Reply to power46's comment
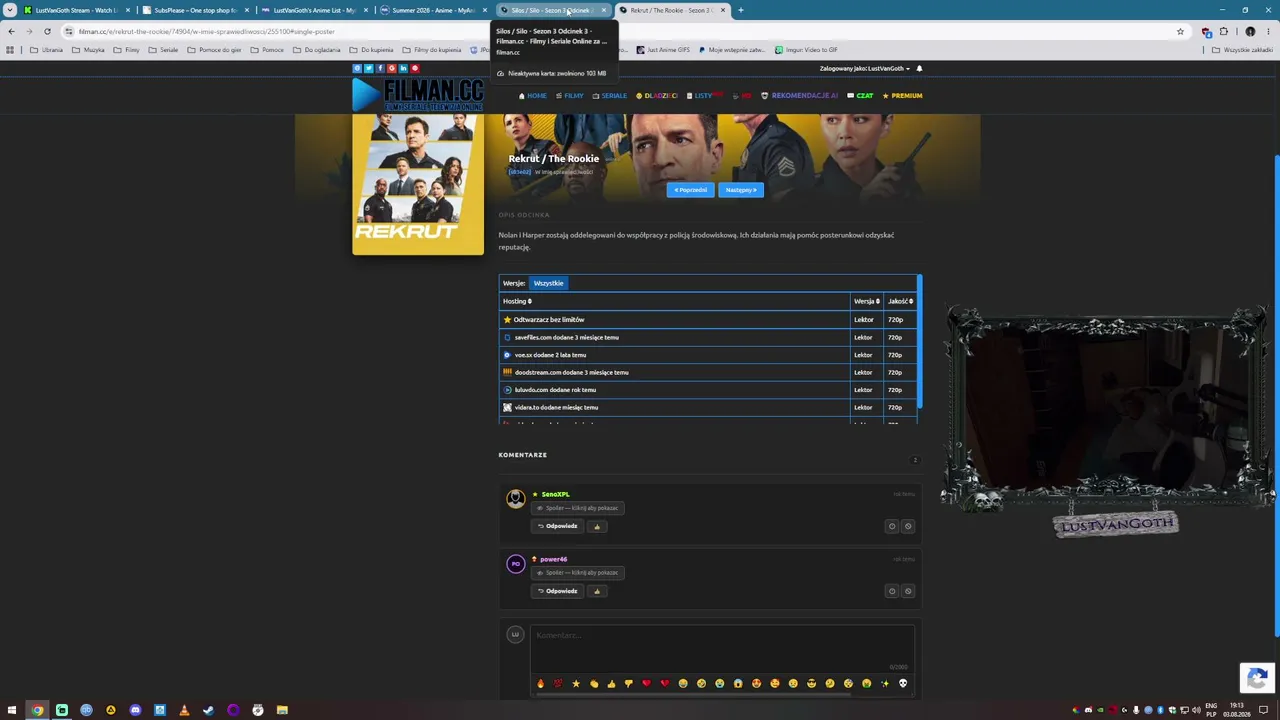This screenshot has height=720, width=1280. pyautogui.click(x=557, y=591)
